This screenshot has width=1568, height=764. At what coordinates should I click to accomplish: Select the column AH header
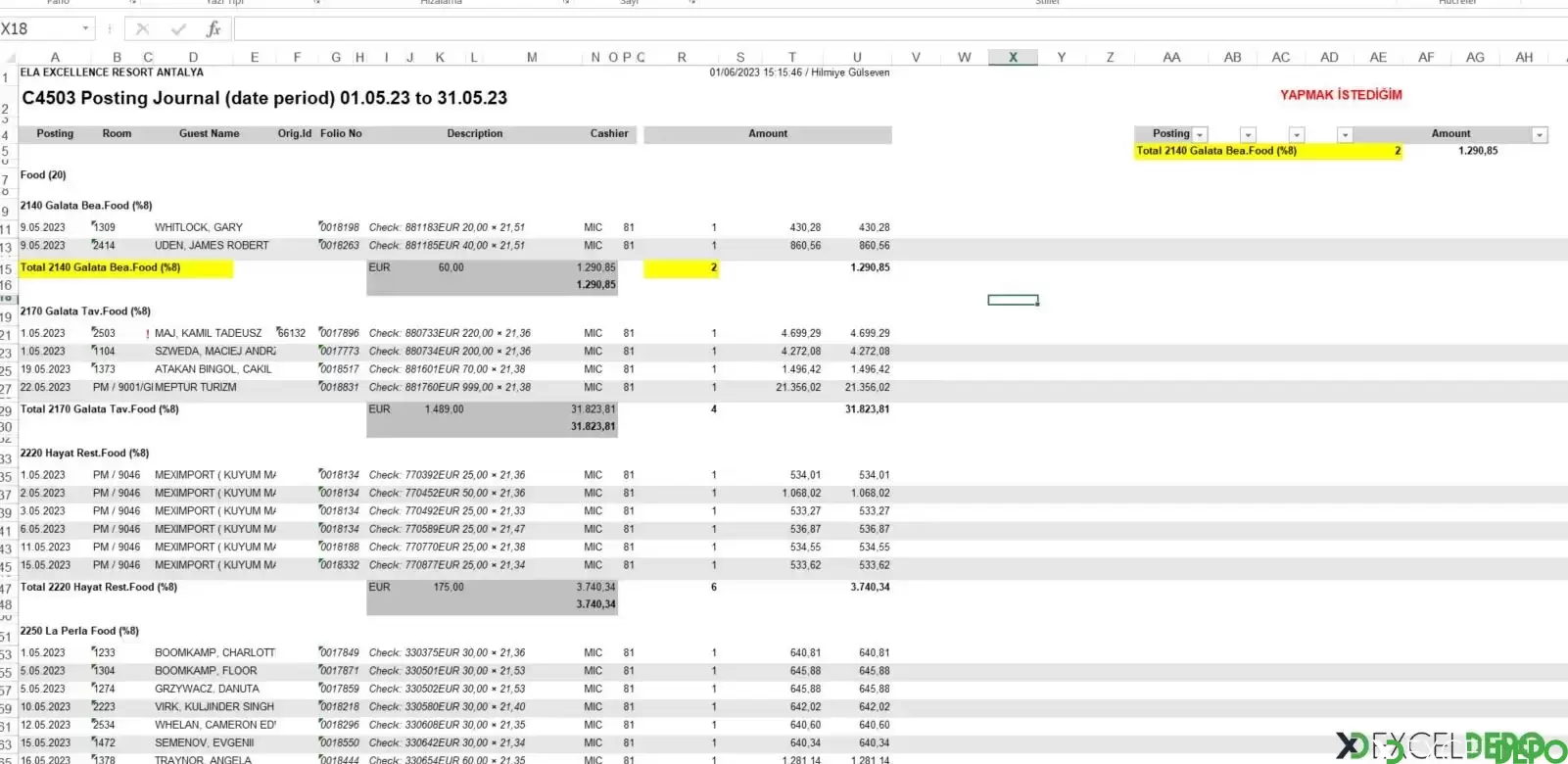tap(1524, 58)
